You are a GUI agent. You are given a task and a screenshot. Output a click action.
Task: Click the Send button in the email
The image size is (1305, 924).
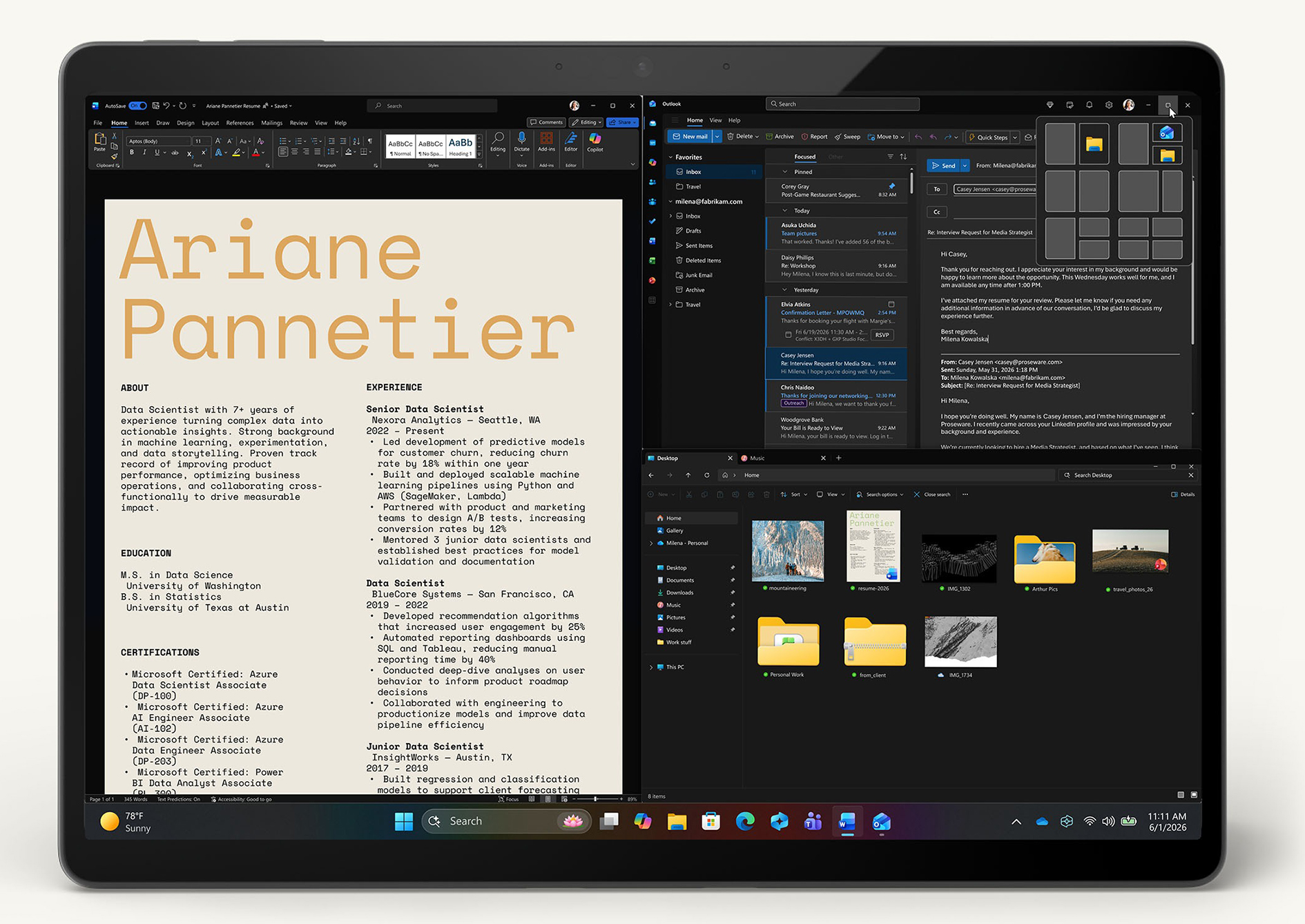pos(944,166)
